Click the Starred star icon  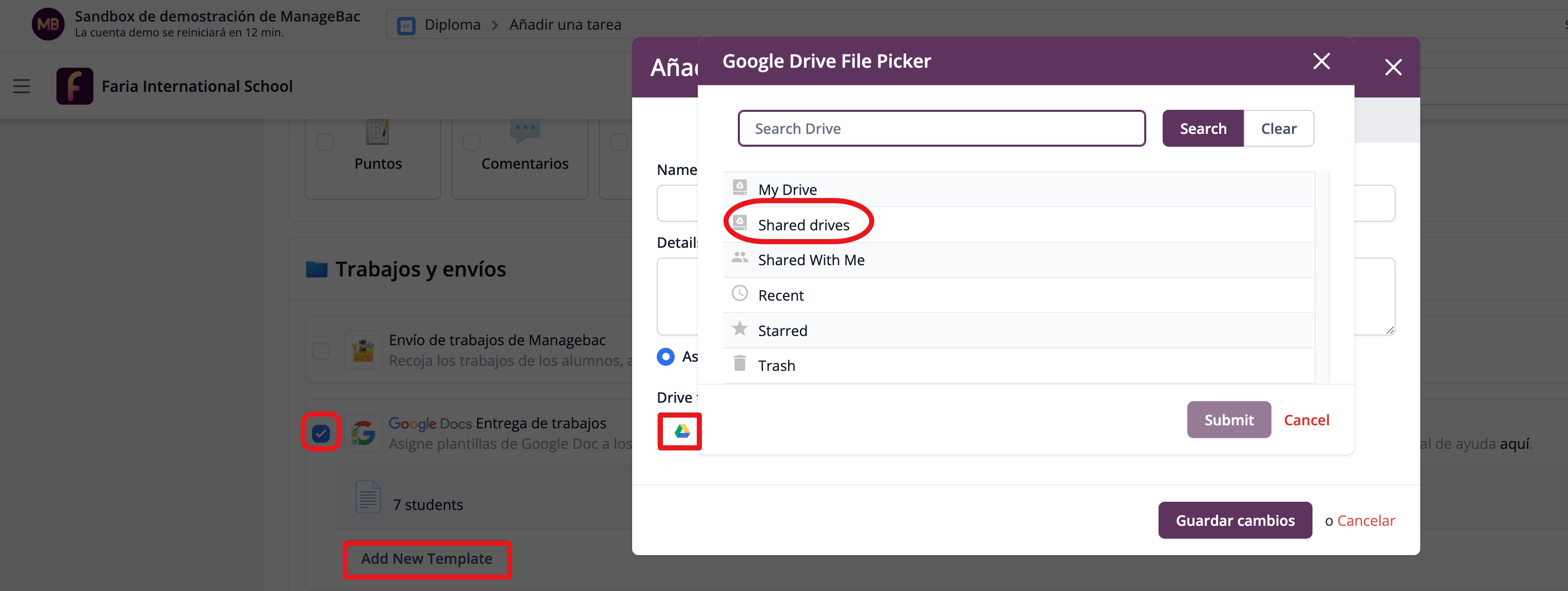[739, 329]
